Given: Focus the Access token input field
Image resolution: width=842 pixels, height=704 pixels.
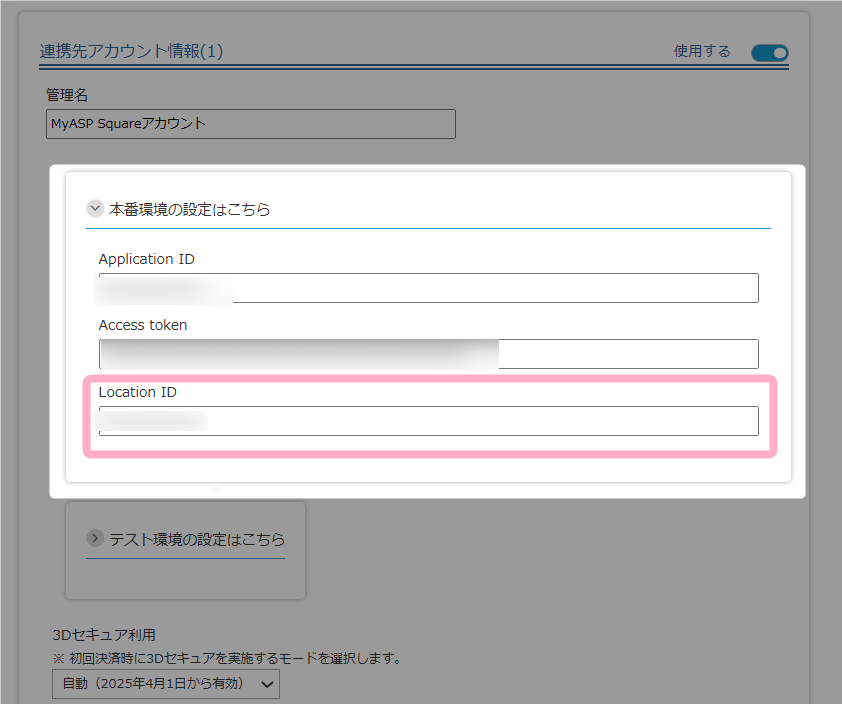Looking at the screenshot, I should tap(428, 354).
